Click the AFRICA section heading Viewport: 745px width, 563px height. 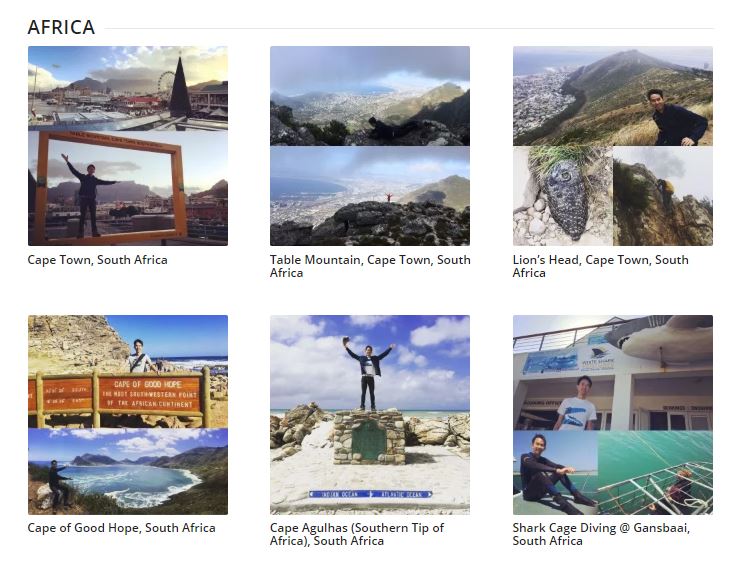point(61,28)
